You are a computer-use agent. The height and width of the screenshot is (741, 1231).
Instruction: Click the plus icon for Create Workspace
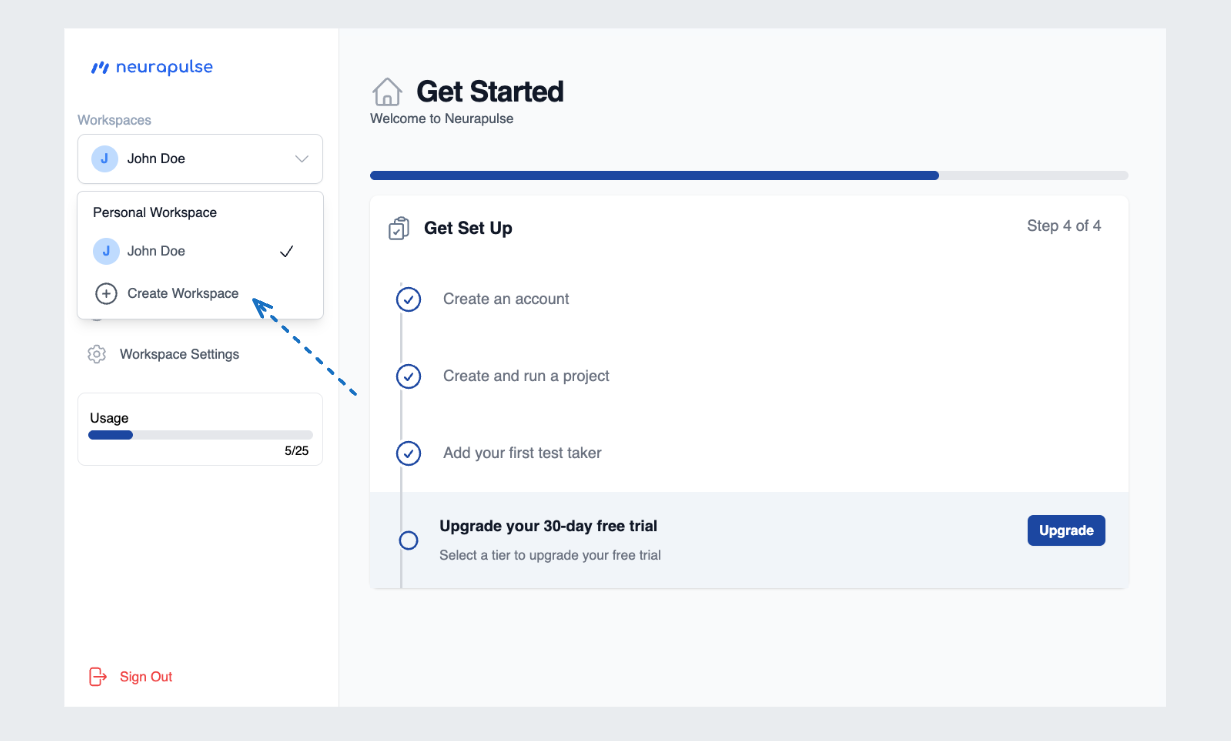pyautogui.click(x=106, y=293)
